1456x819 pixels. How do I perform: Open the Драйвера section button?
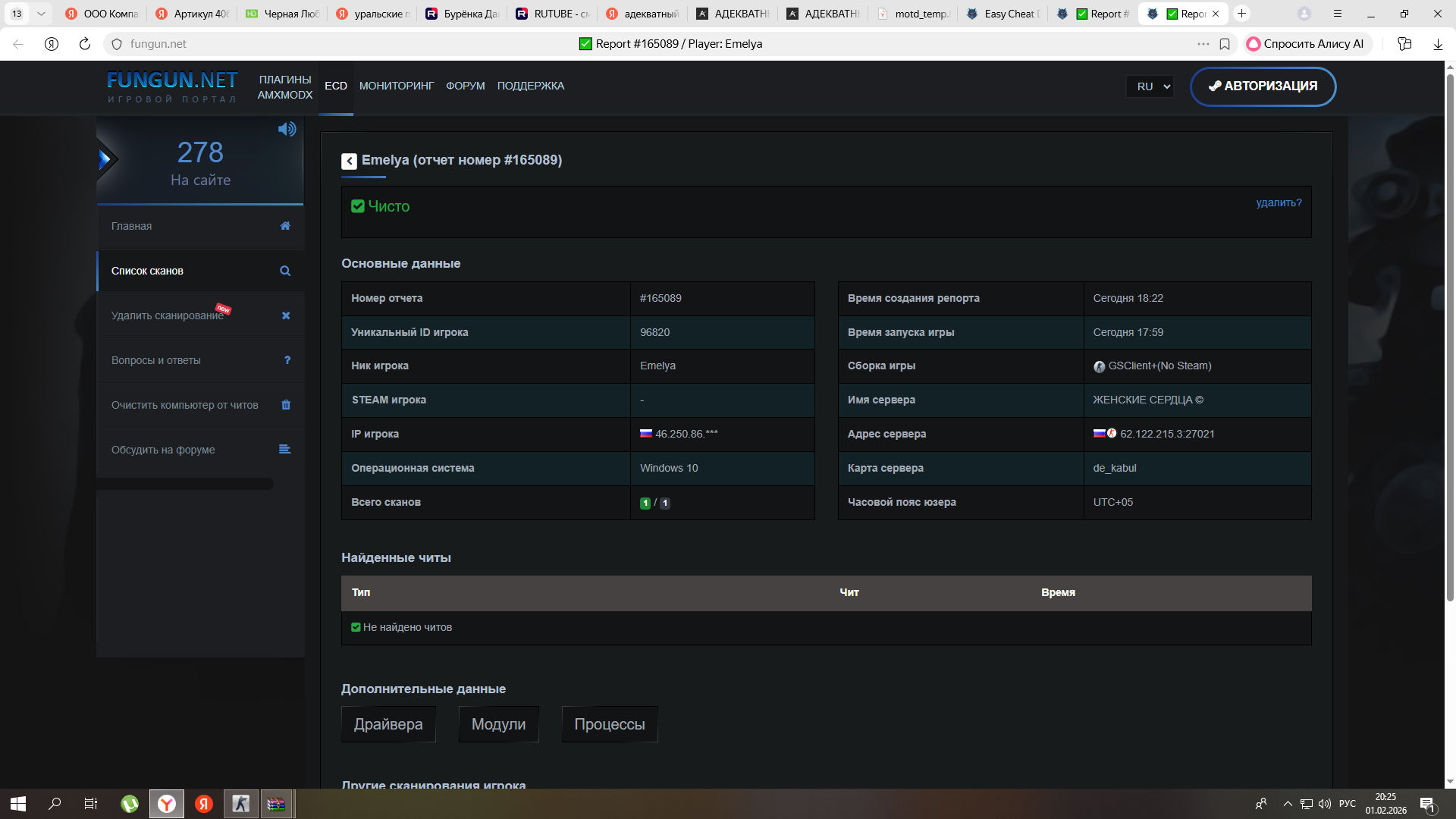click(388, 724)
